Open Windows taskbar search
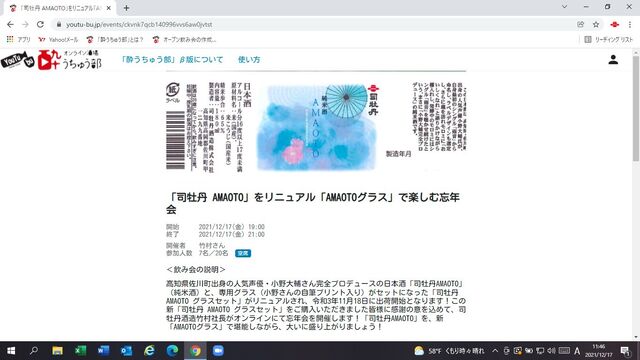Image resolution: width=640 pixels, height=360 pixels. click(x=34, y=351)
